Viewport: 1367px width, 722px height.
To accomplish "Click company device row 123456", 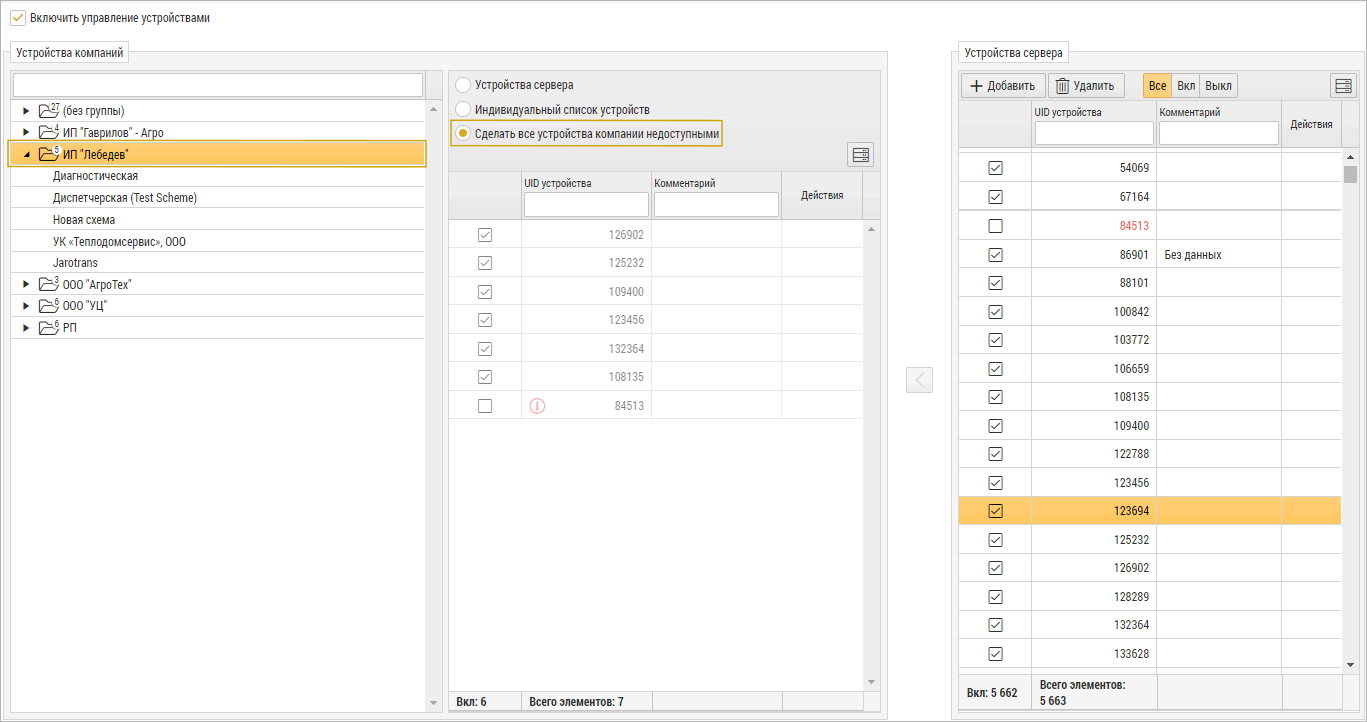I will point(655,320).
